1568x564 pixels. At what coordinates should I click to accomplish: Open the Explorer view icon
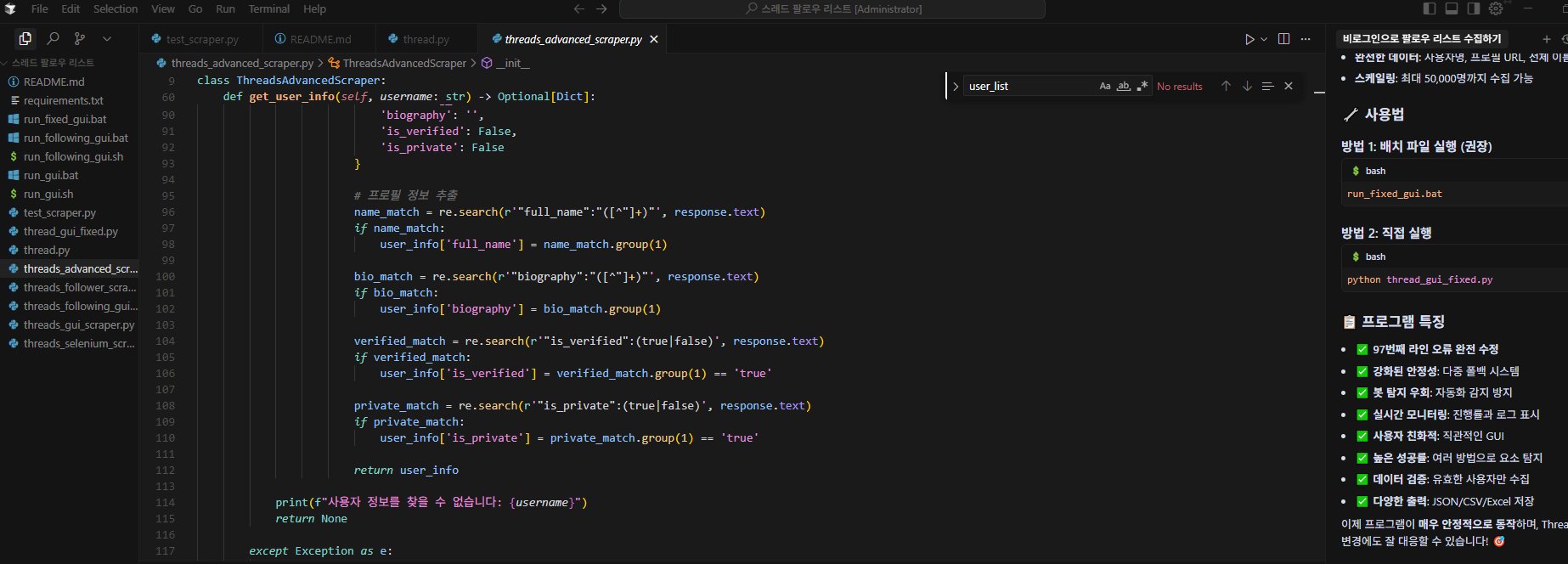pos(25,38)
